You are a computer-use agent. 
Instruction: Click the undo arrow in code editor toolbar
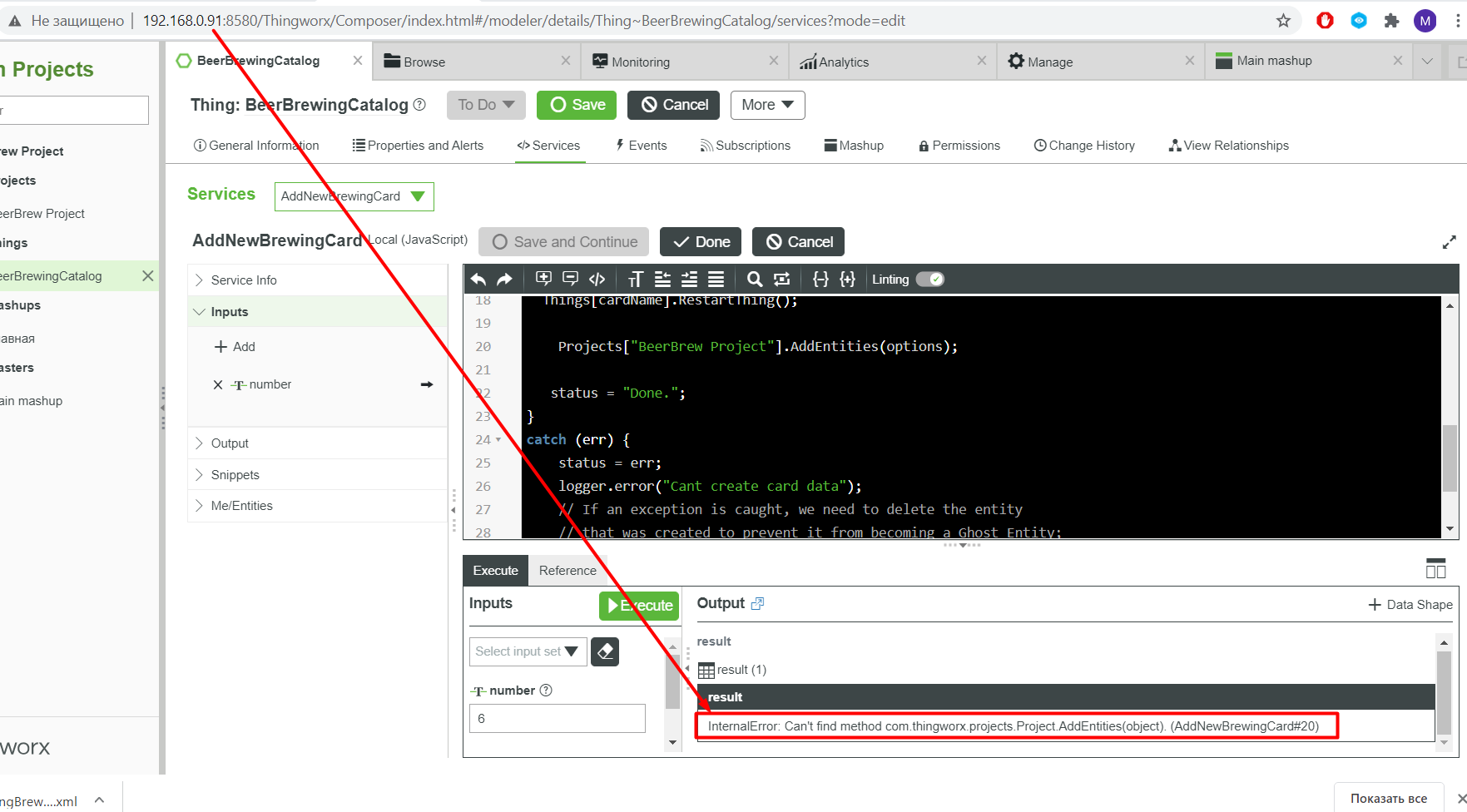478,280
